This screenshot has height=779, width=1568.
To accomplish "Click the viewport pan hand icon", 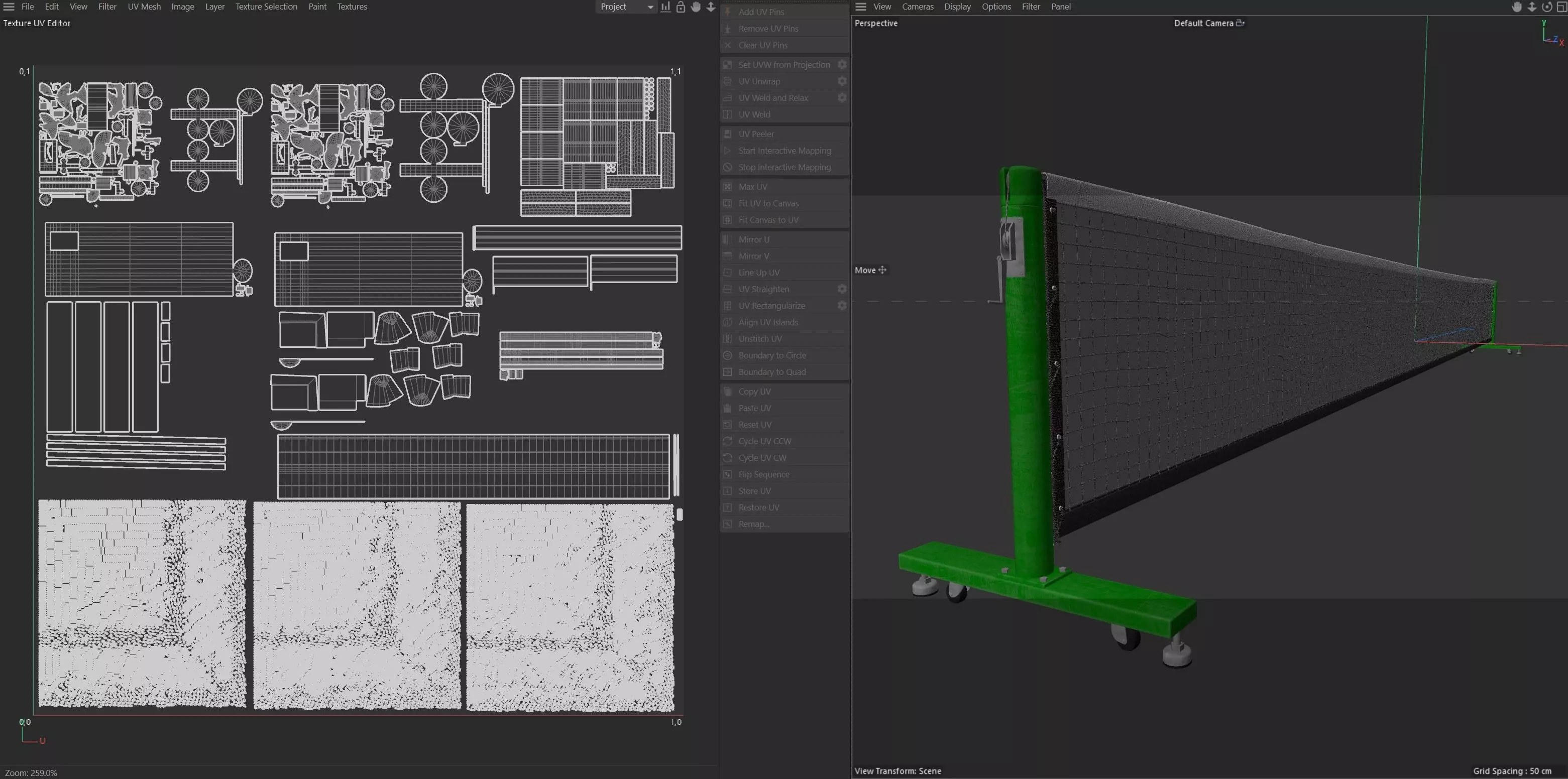I will [1517, 7].
